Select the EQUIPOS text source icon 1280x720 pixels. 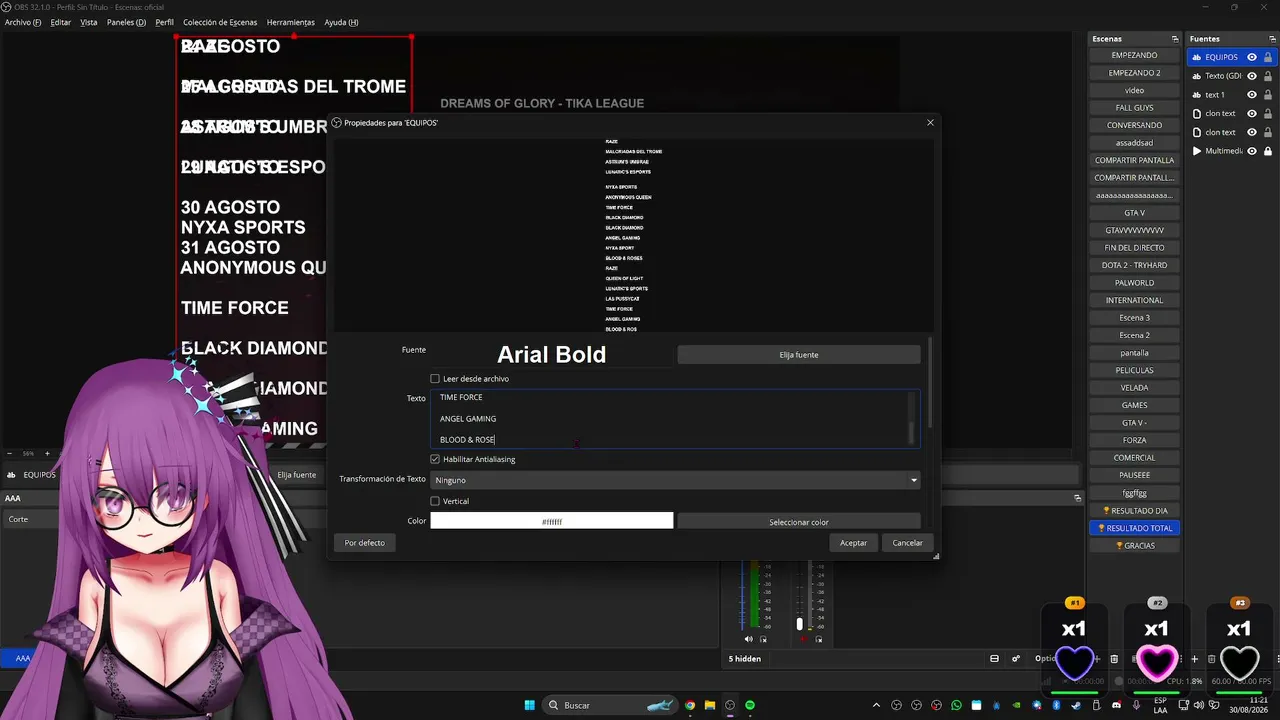pyautogui.click(x=1197, y=57)
